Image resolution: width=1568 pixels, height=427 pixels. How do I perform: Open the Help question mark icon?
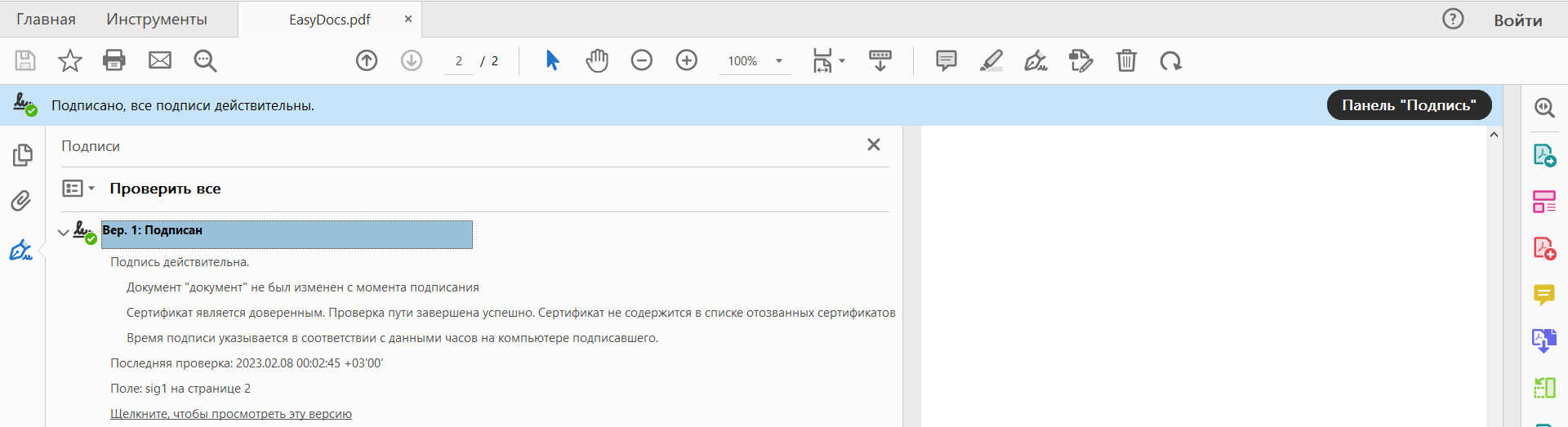click(x=1453, y=19)
